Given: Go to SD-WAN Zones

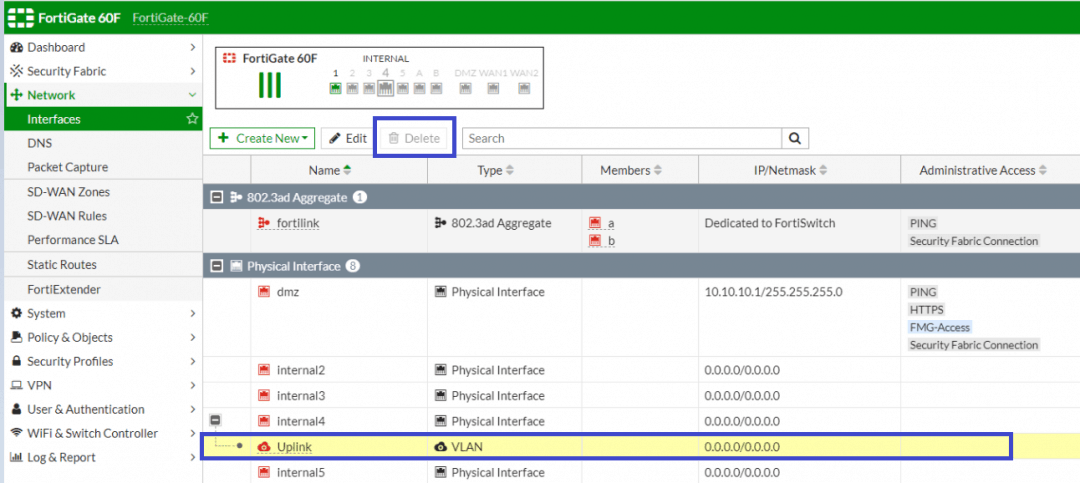Looking at the screenshot, I should point(68,192).
